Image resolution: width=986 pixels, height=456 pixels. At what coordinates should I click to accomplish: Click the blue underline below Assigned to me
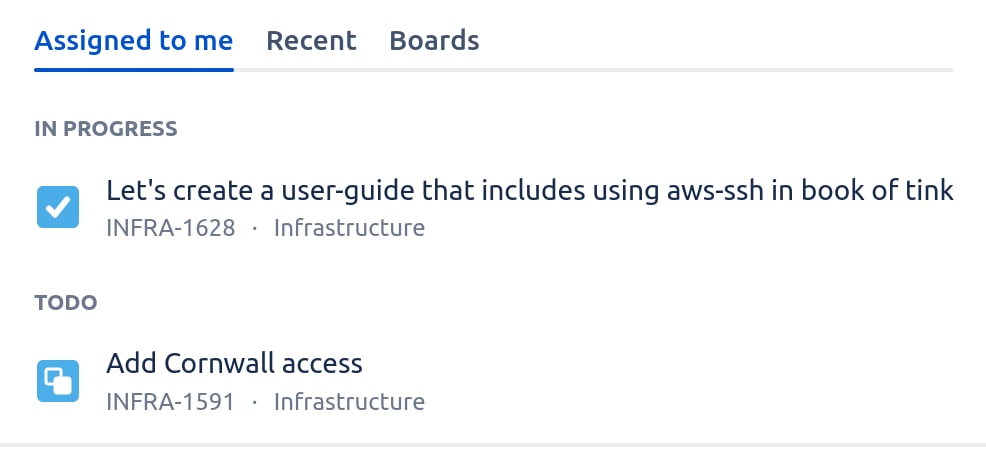[x=133, y=69]
